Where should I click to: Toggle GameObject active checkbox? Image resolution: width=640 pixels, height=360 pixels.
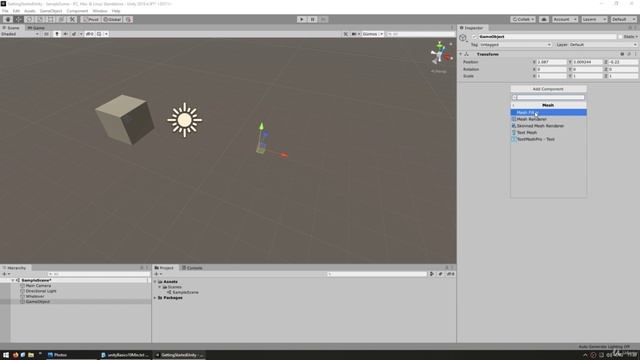474,37
